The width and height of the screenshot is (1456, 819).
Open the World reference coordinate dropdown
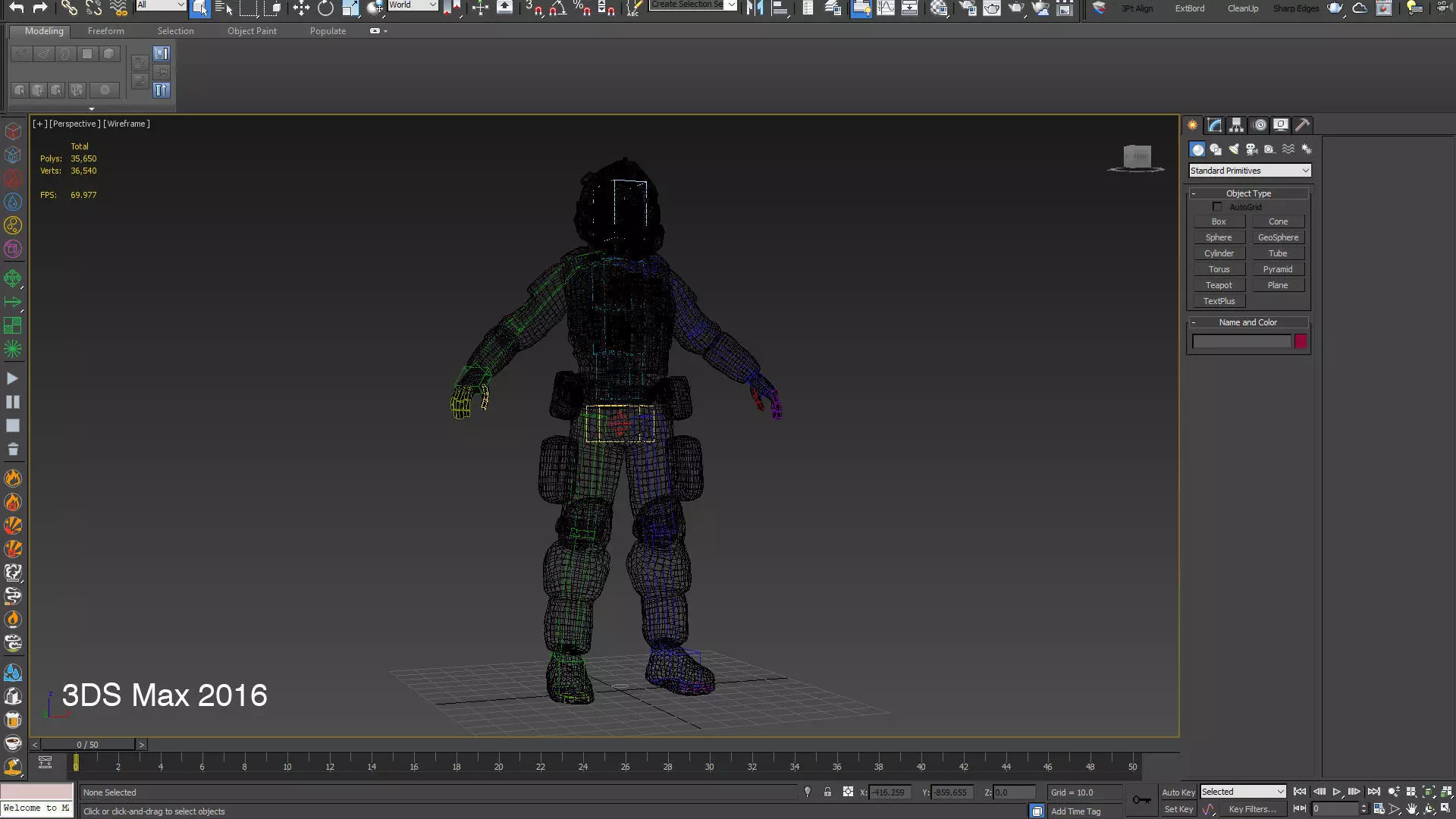[x=413, y=5]
